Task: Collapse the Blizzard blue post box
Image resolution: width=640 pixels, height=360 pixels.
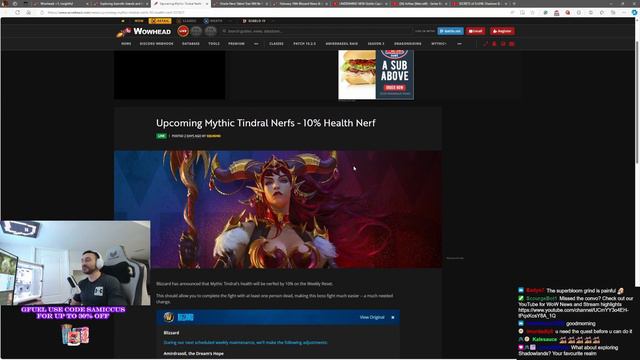Action: (x=393, y=317)
